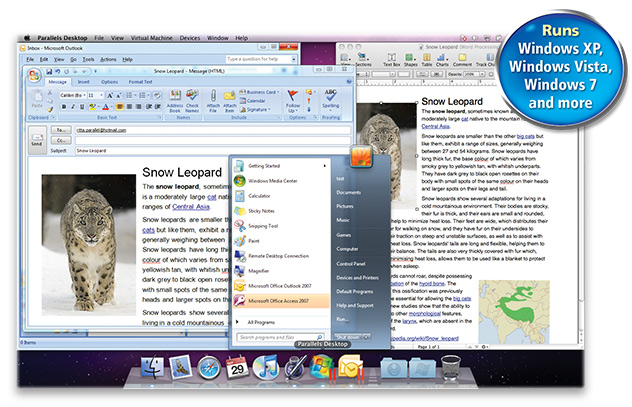This screenshot has width=632, height=407.
Task: Click the Shut down button
Action: [348, 337]
